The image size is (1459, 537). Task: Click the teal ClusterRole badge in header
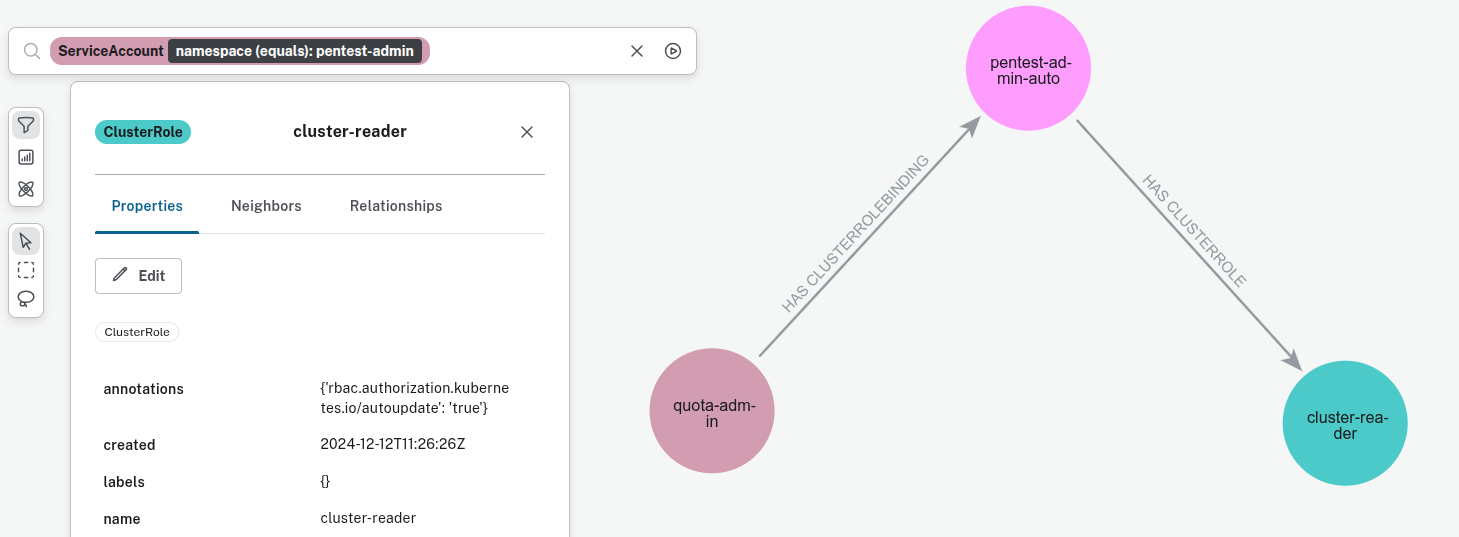[142, 132]
